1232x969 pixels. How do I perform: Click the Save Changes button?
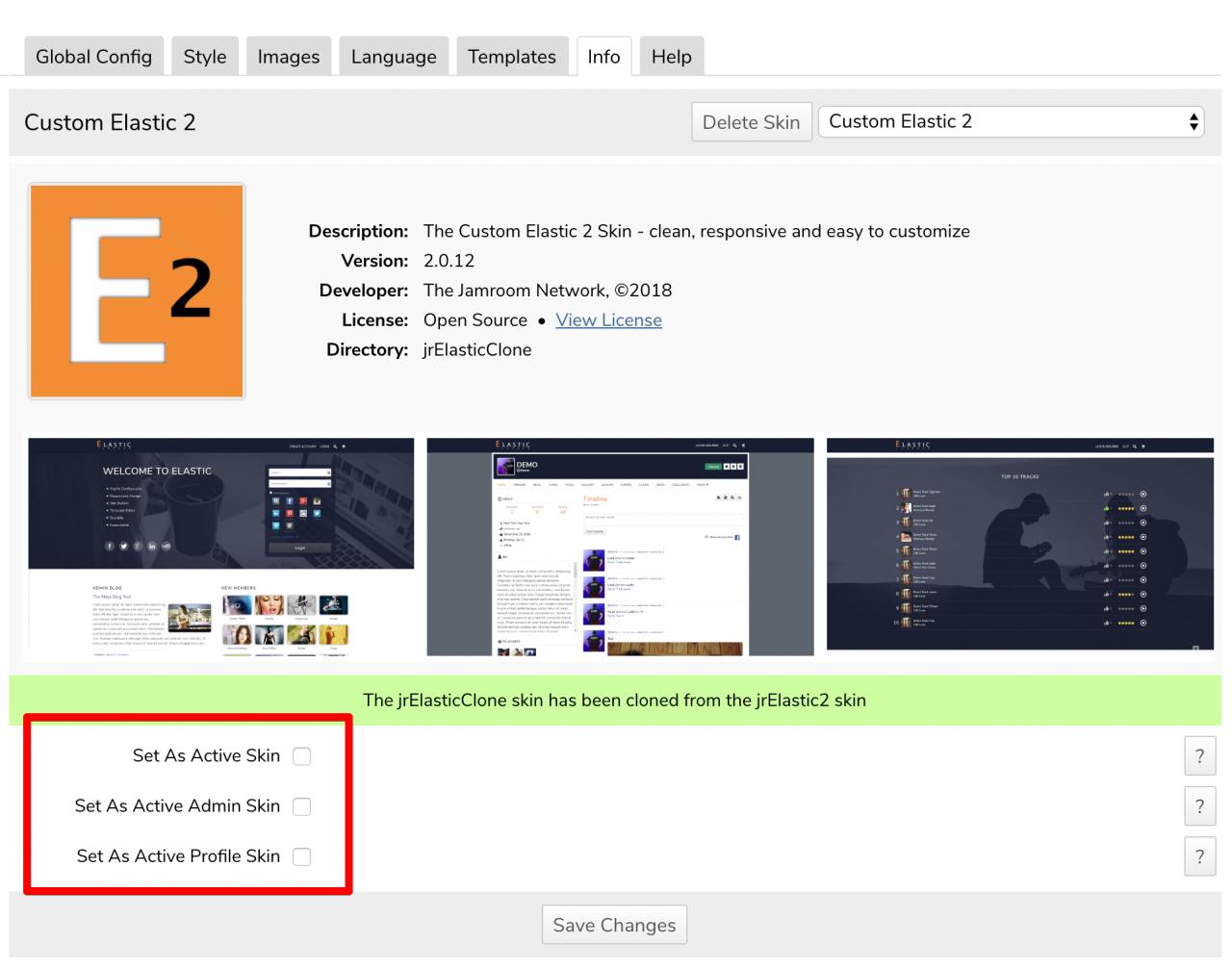click(614, 926)
